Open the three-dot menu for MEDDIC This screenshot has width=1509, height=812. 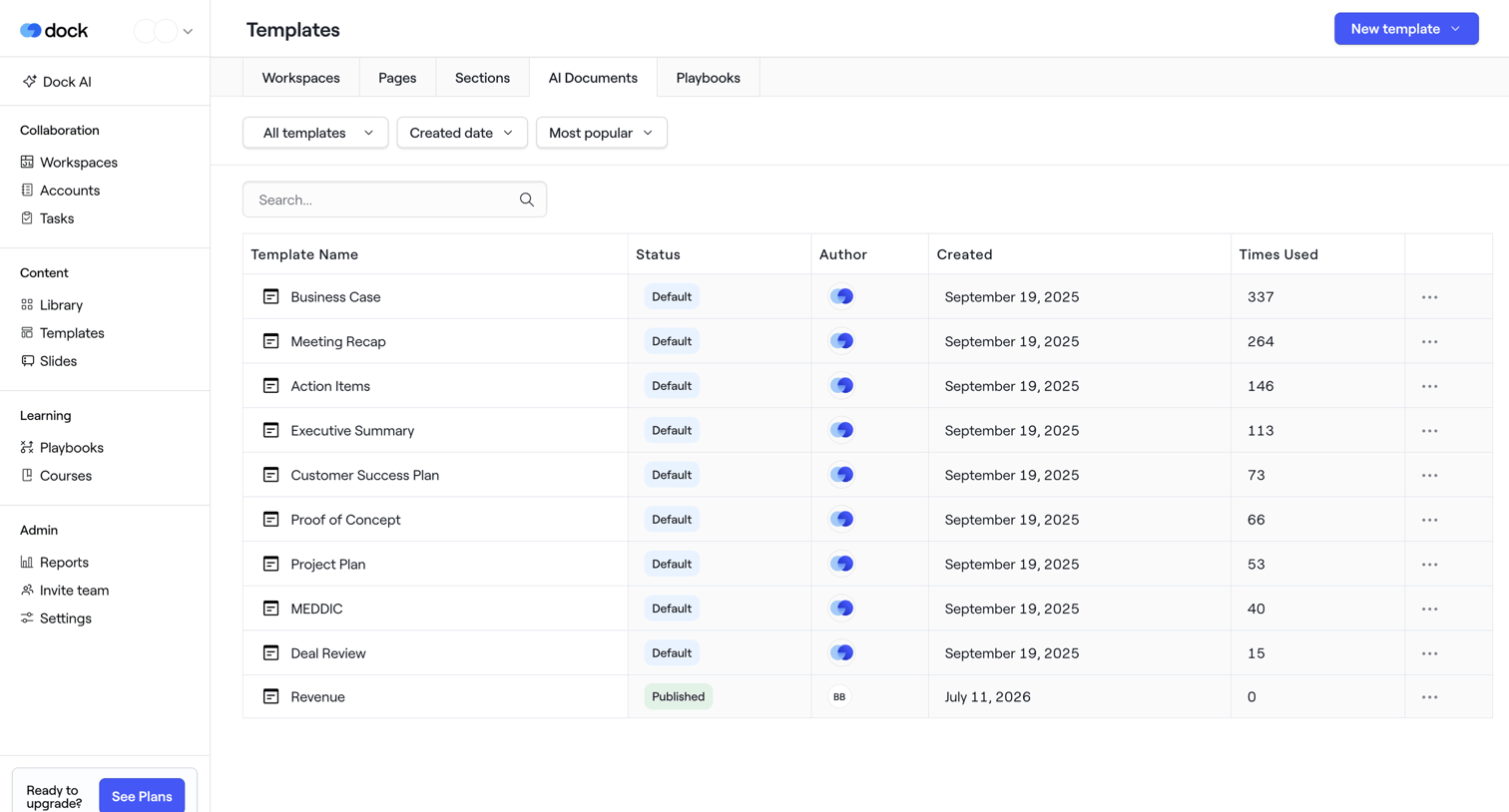(1429, 609)
